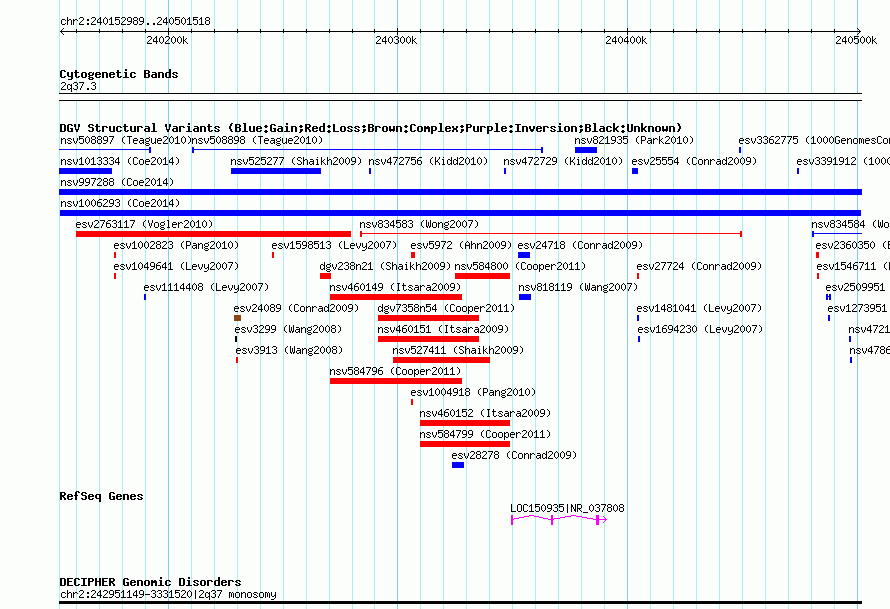Click the nsv508898 (Teague2010) variant label

point(257,140)
